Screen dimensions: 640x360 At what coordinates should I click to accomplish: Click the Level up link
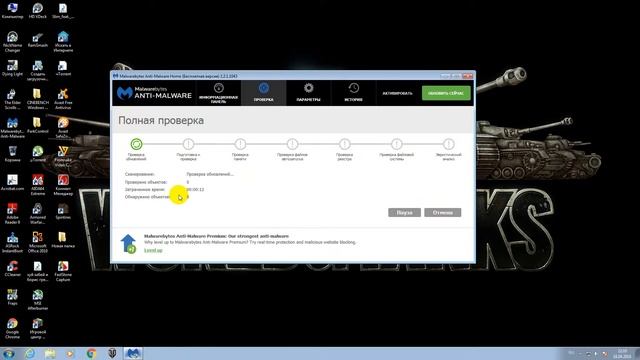(153, 250)
